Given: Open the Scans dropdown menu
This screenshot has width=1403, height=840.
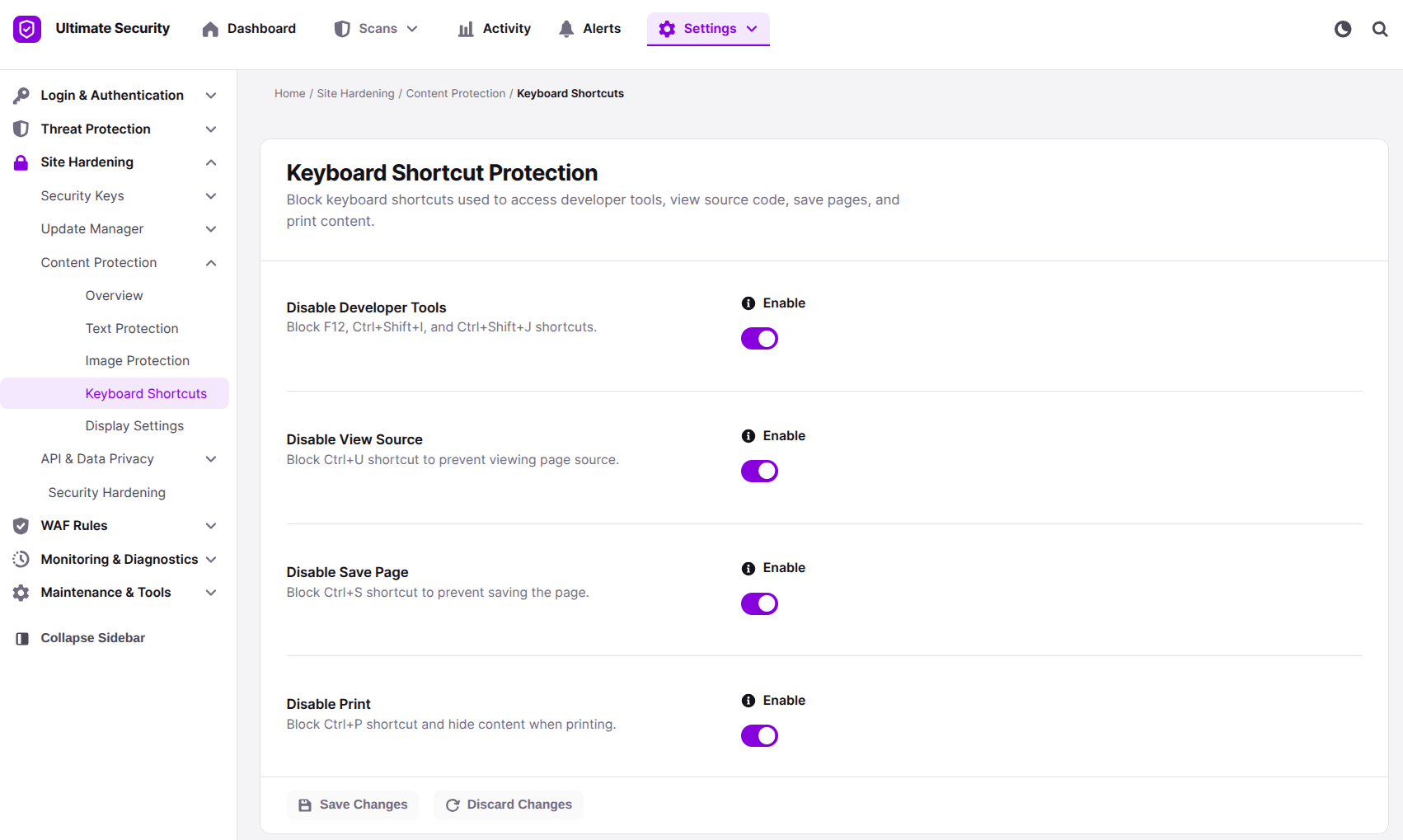Looking at the screenshot, I should pos(376,29).
